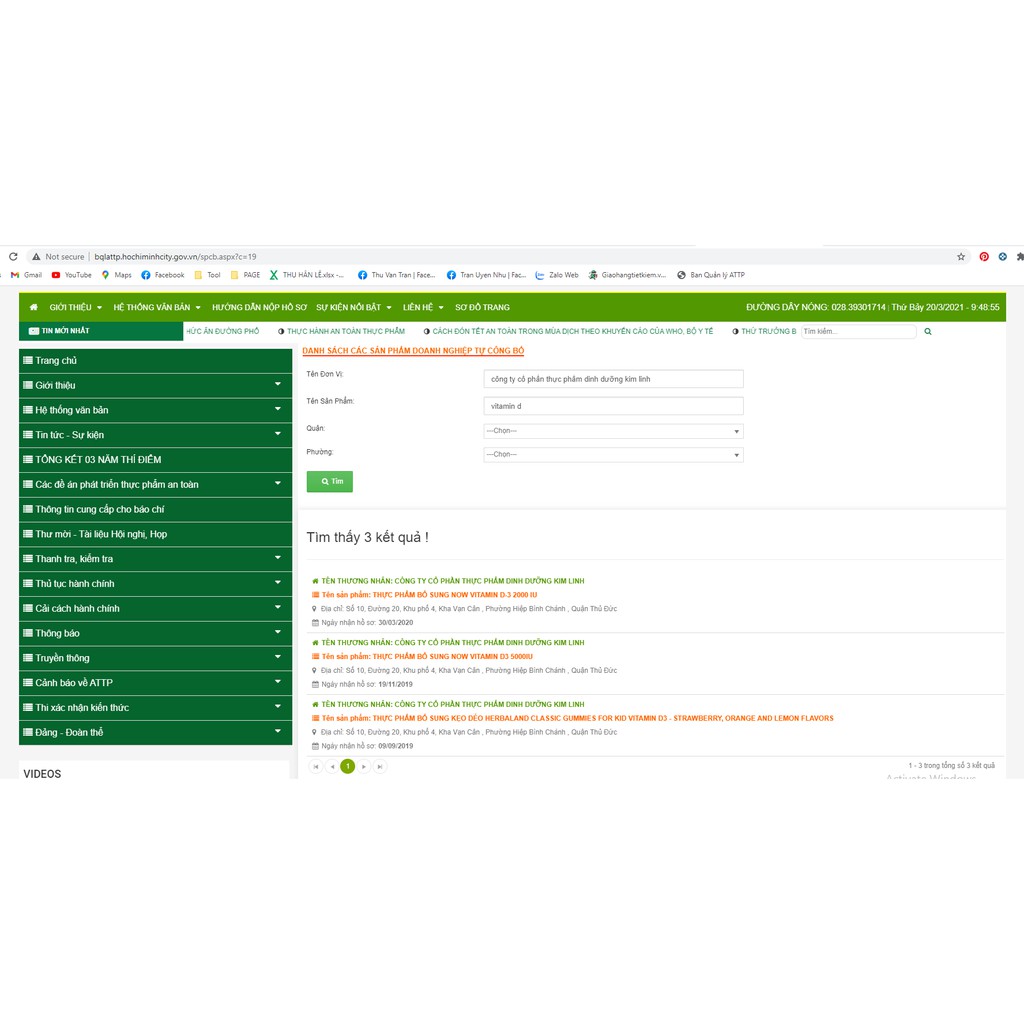Open the LIÊN HỆ menu
This screenshot has height=1024, width=1024.
(x=424, y=307)
